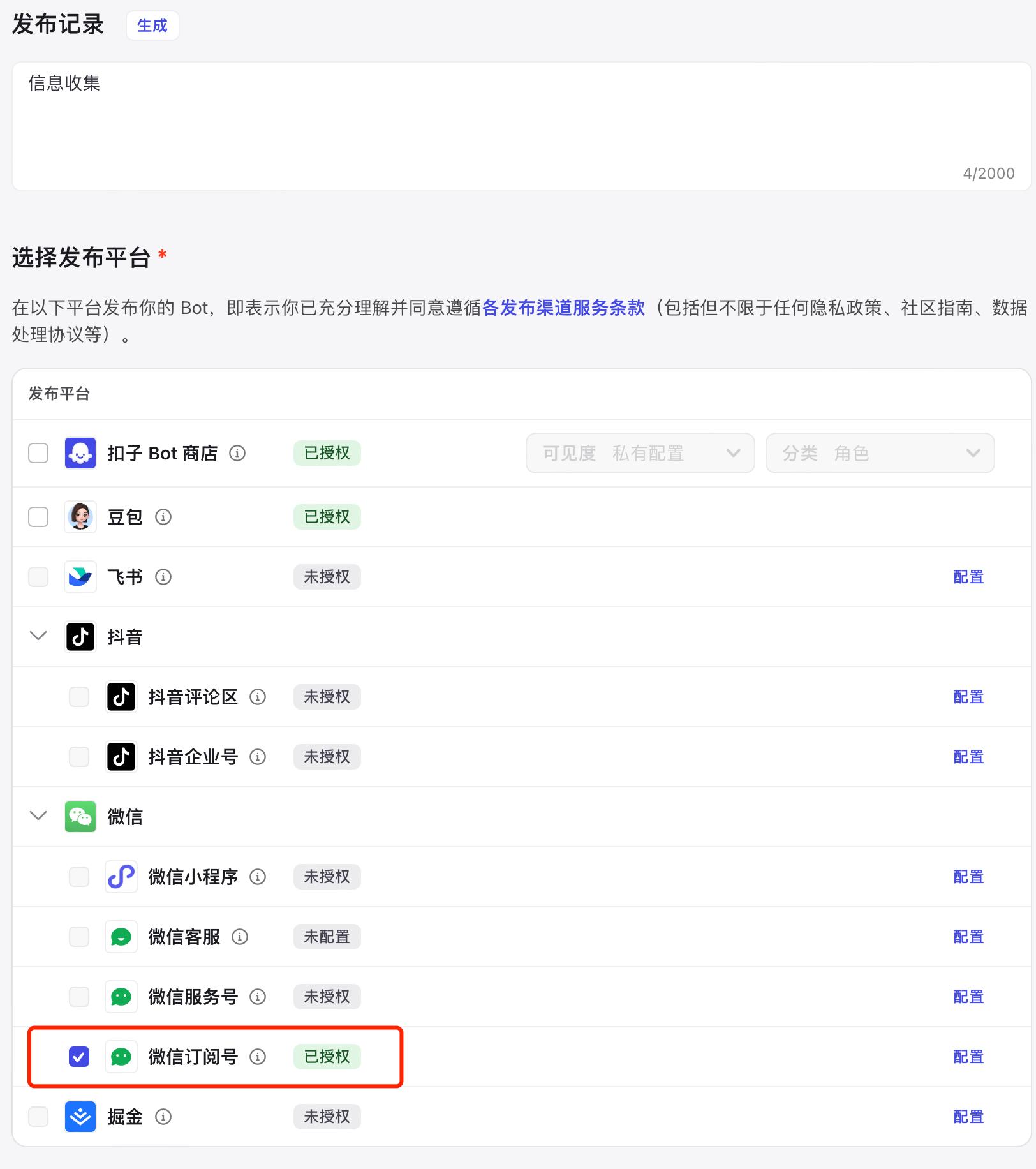Open info tooltip next to 微信小程序
The height and width of the screenshot is (1169, 1036).
(258, 877)
